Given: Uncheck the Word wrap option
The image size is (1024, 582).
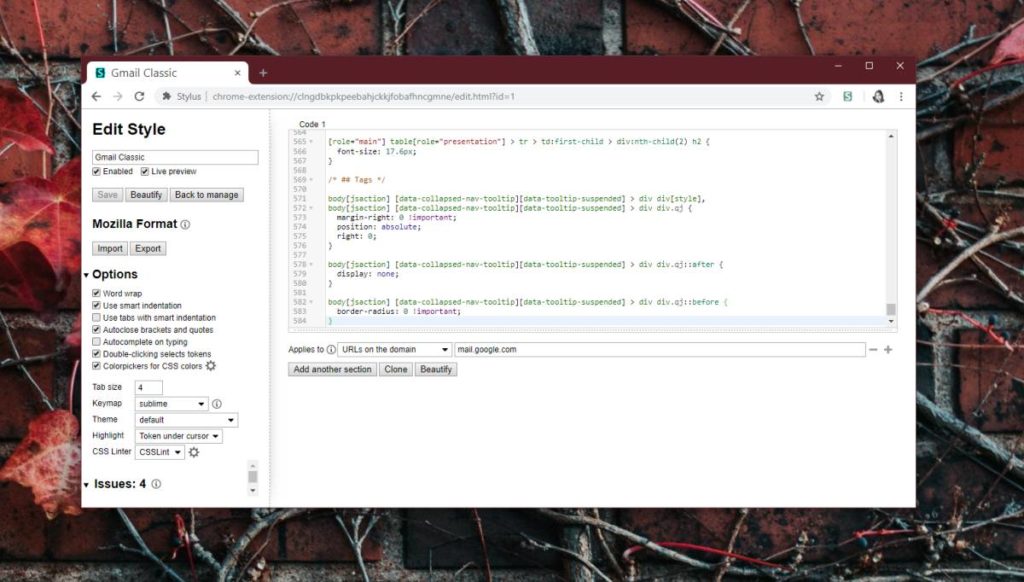Looking at the screenshot, I should pyautogui.click(x=97, y=294).
